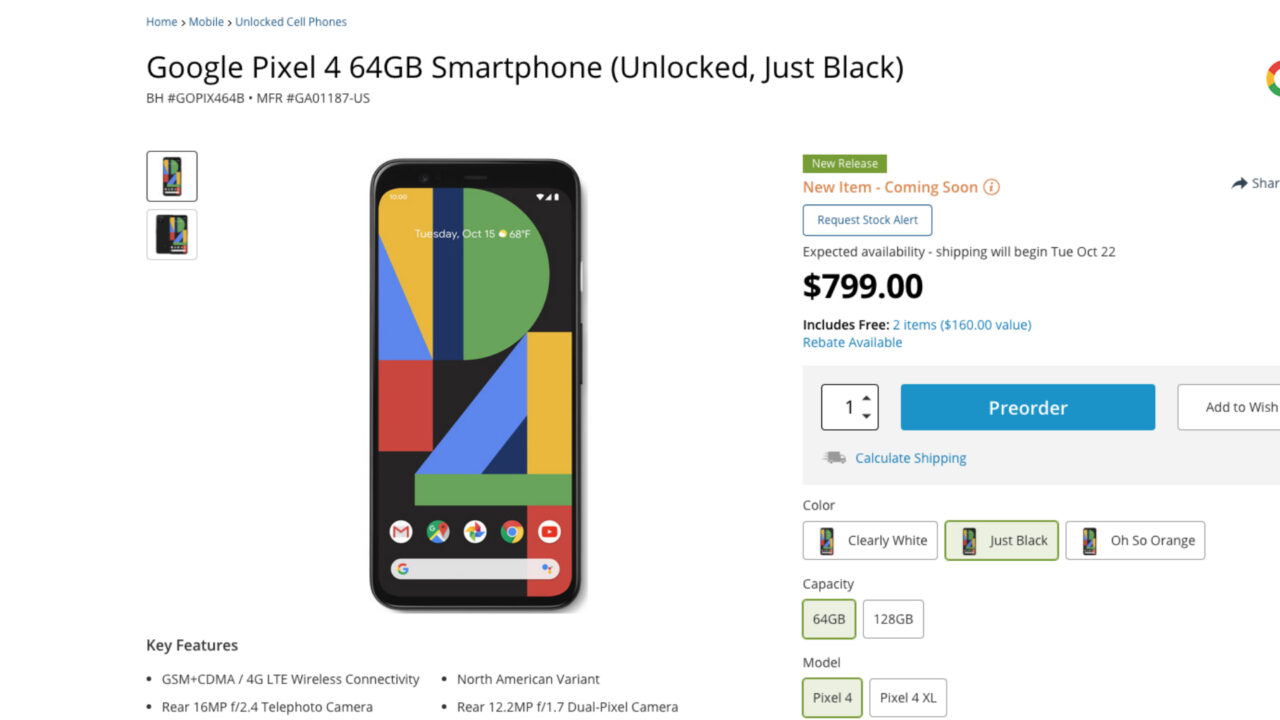Viewport: 1280px width, 720px height.
Task: Click the Share arrow icon
Action: pyautogui.click(x=1239, y=183)
